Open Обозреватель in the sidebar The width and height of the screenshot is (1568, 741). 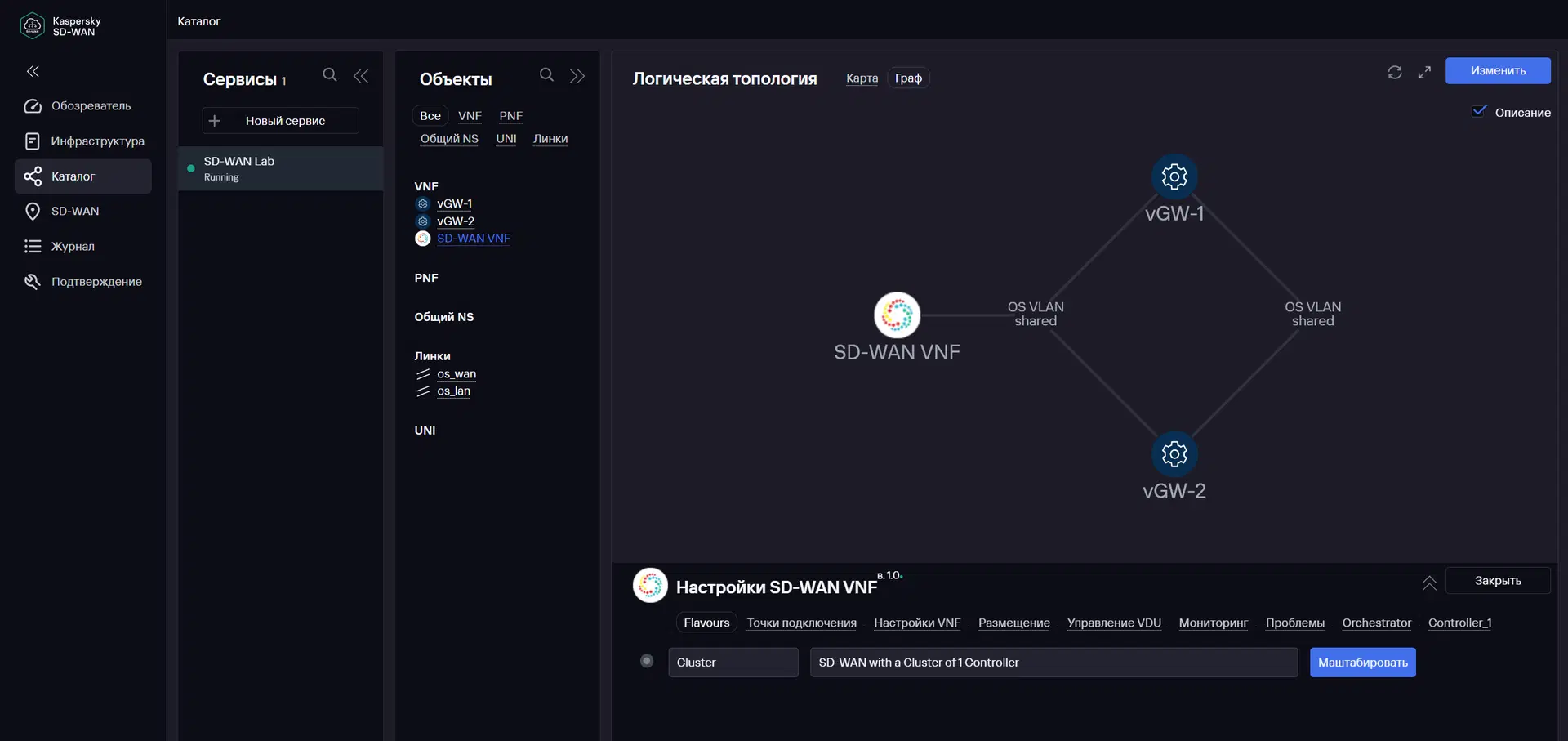coord(83,106)
